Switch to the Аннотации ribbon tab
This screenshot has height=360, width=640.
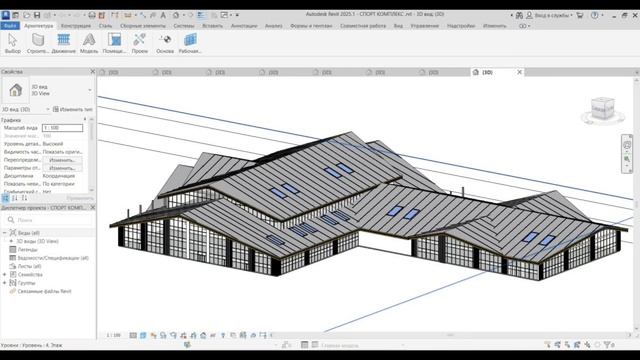pyautogui.click(x=244, y=26)
